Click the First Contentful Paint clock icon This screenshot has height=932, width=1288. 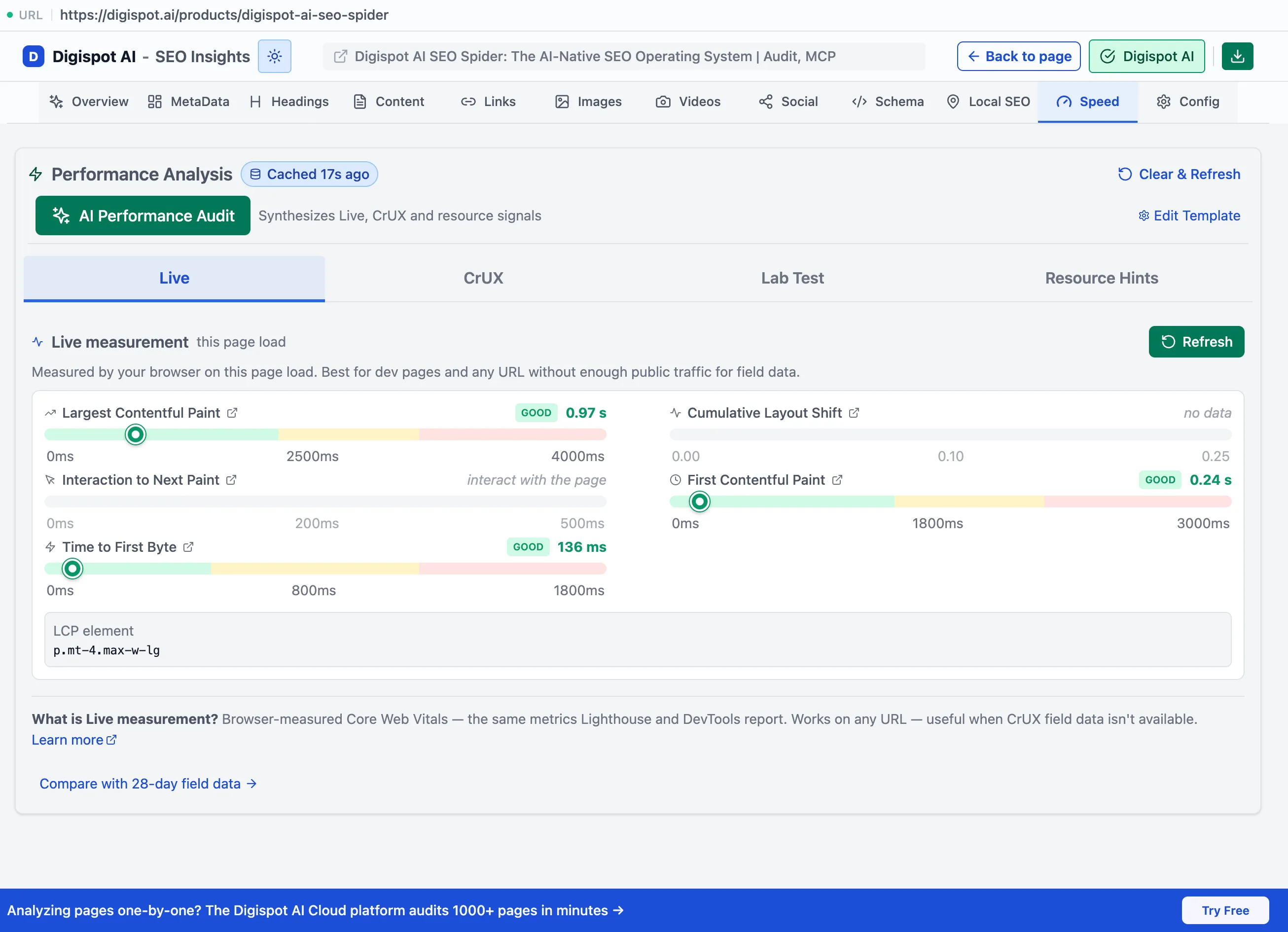coord(675,480)
